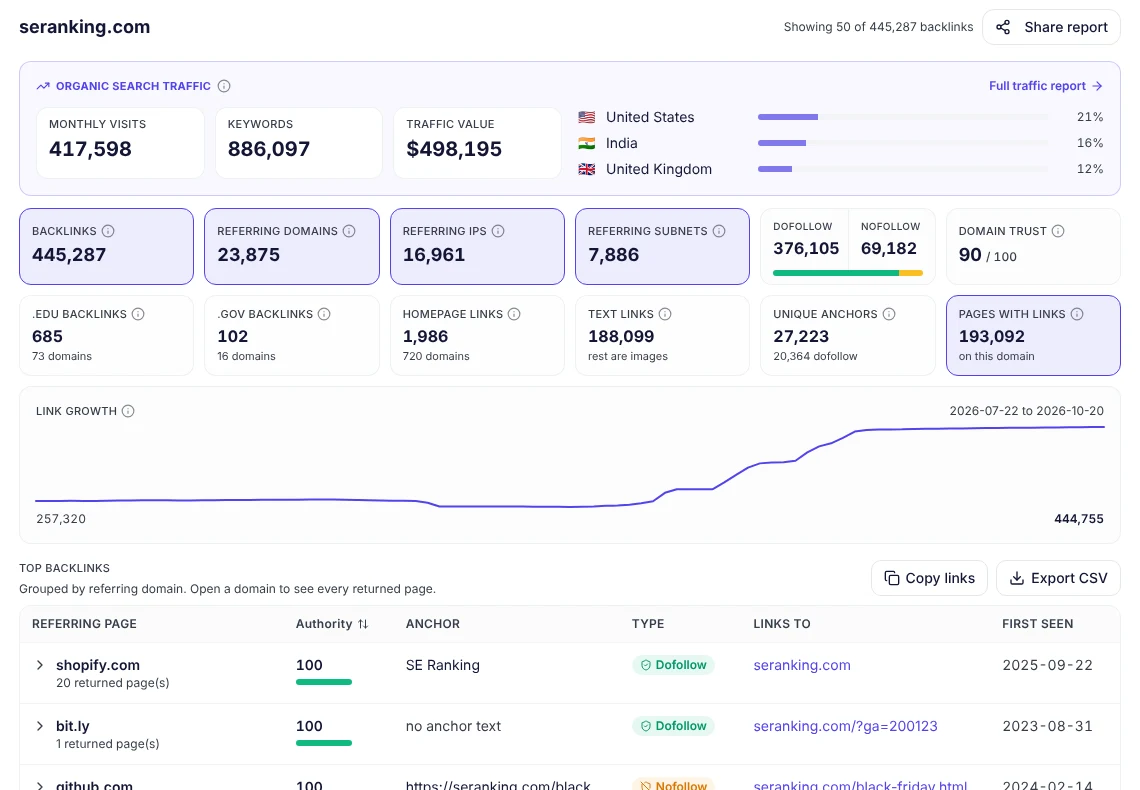Show info tooltip for .EDU Backlinks
This screenshot has height=790, width=1140.
click(x=138, y=314)
